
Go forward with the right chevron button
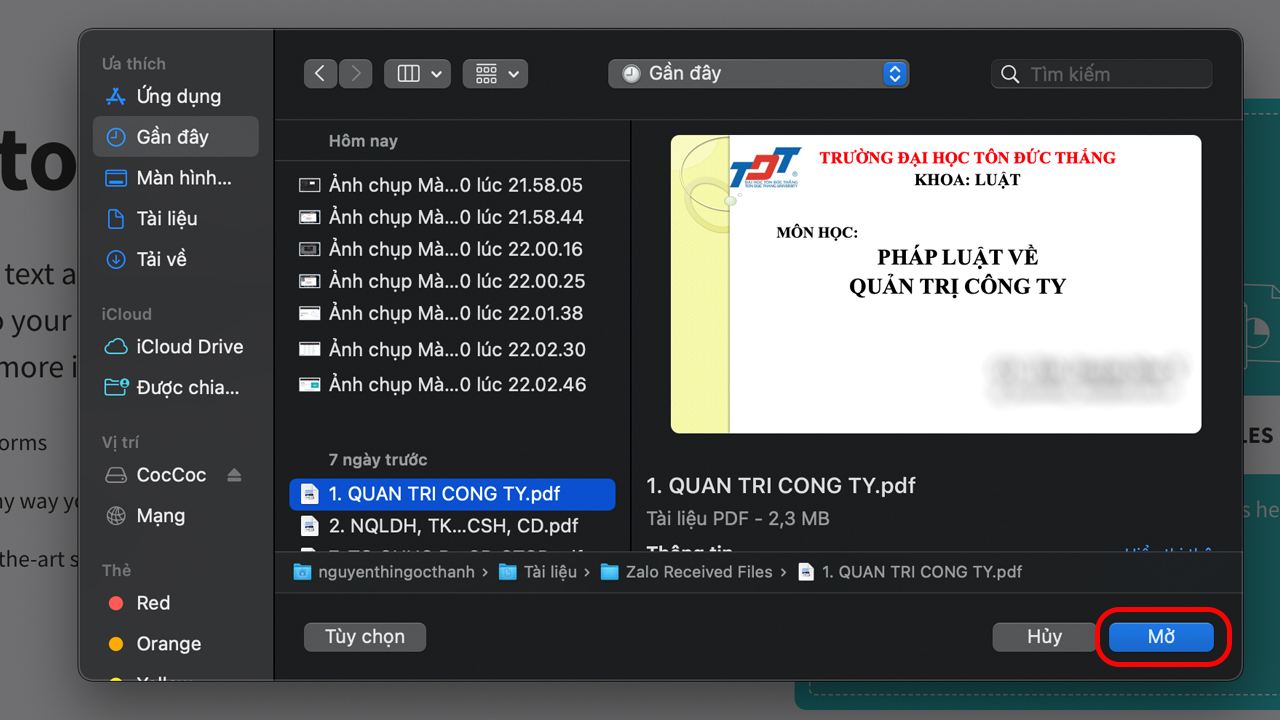[x=355, y=74]
